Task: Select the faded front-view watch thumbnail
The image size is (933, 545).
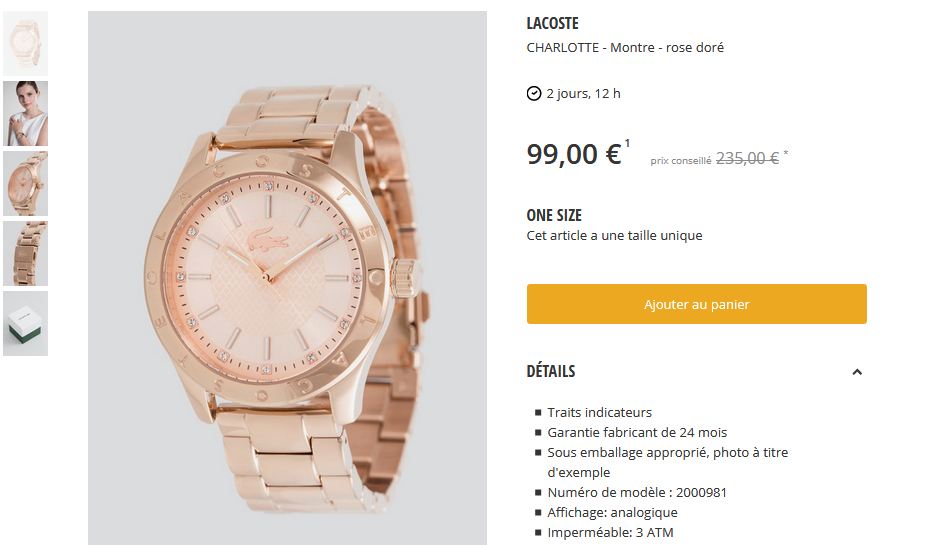Action: [26, 43]
